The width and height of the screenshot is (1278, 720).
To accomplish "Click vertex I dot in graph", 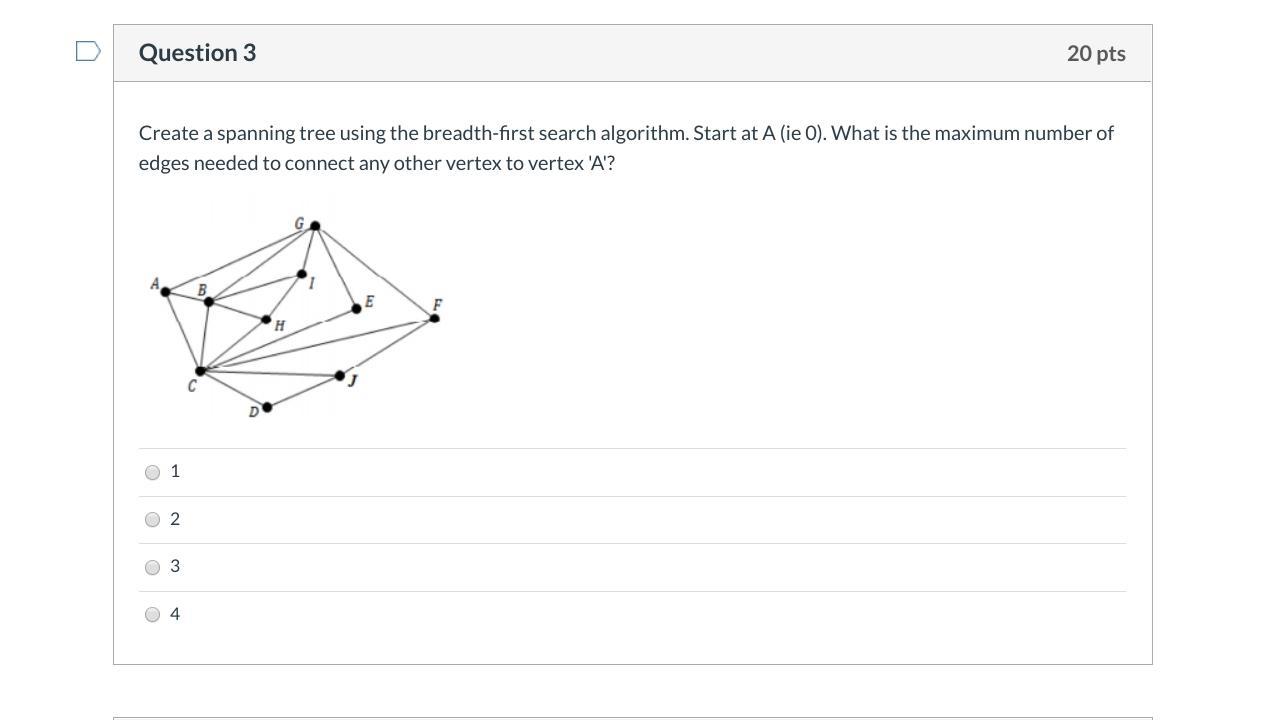I will point(302,274).
